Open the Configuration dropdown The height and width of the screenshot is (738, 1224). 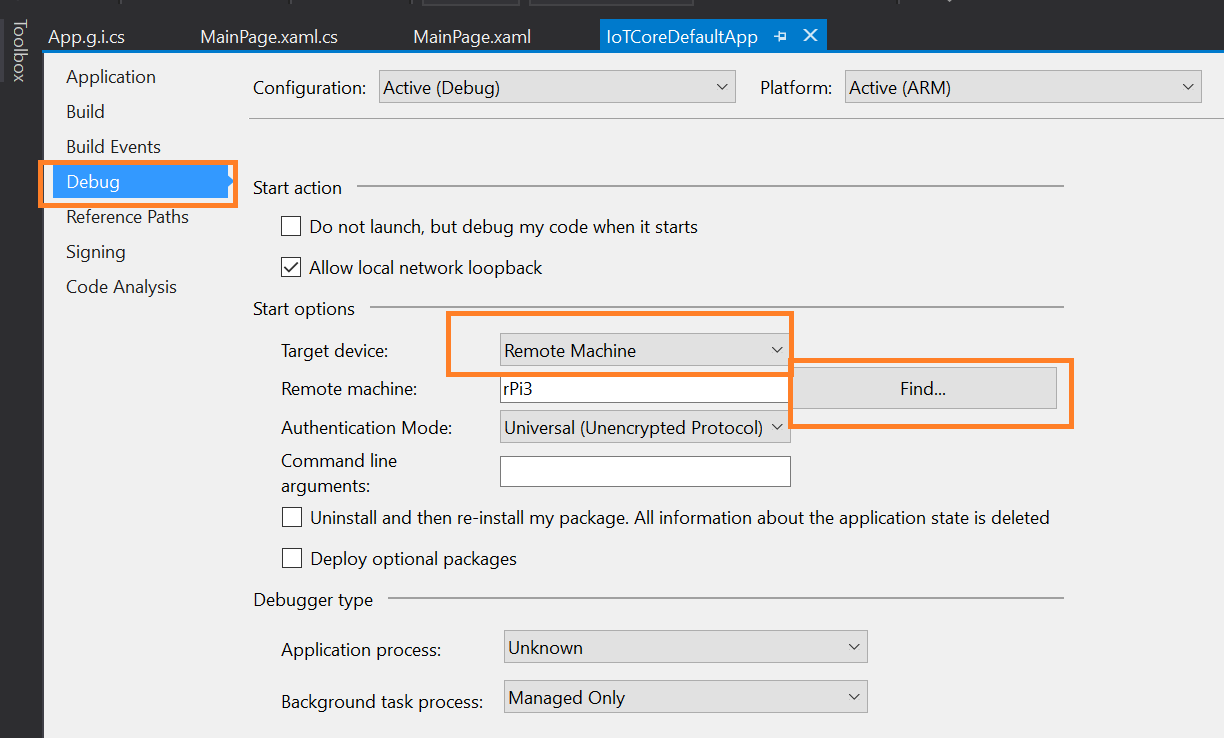pyautogui.click(x=557, y=87)
